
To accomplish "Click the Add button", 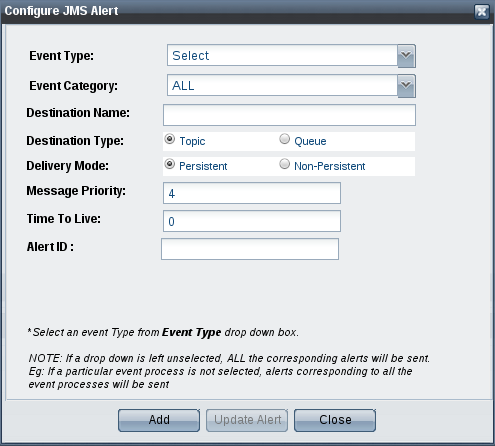I will point(159,420).
